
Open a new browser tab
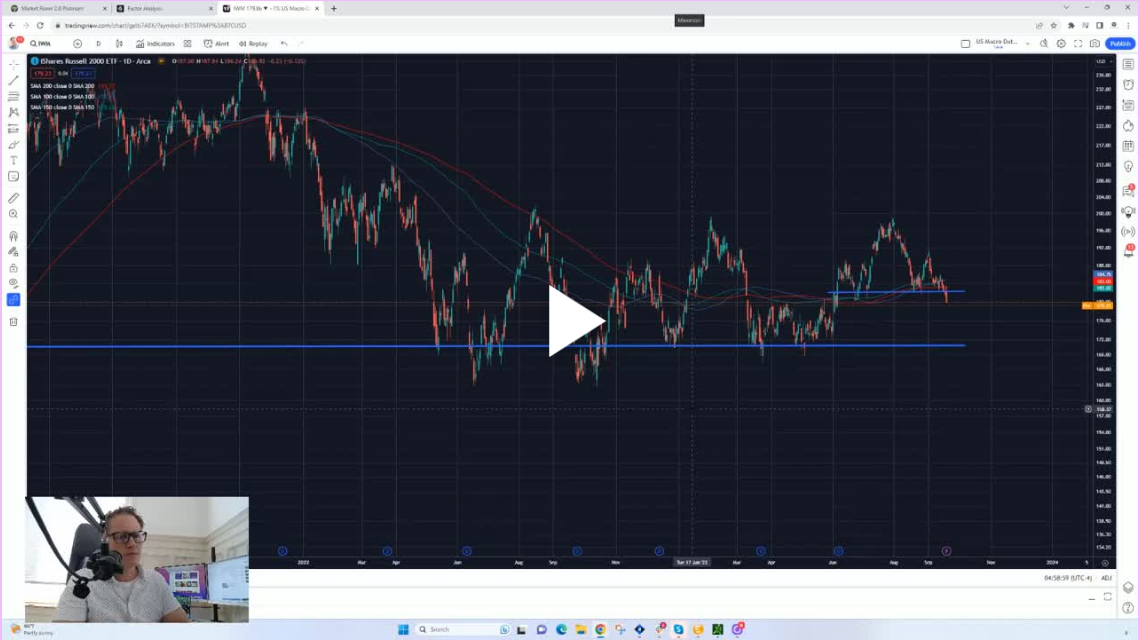pyautogui.click(x=334, y=9)
